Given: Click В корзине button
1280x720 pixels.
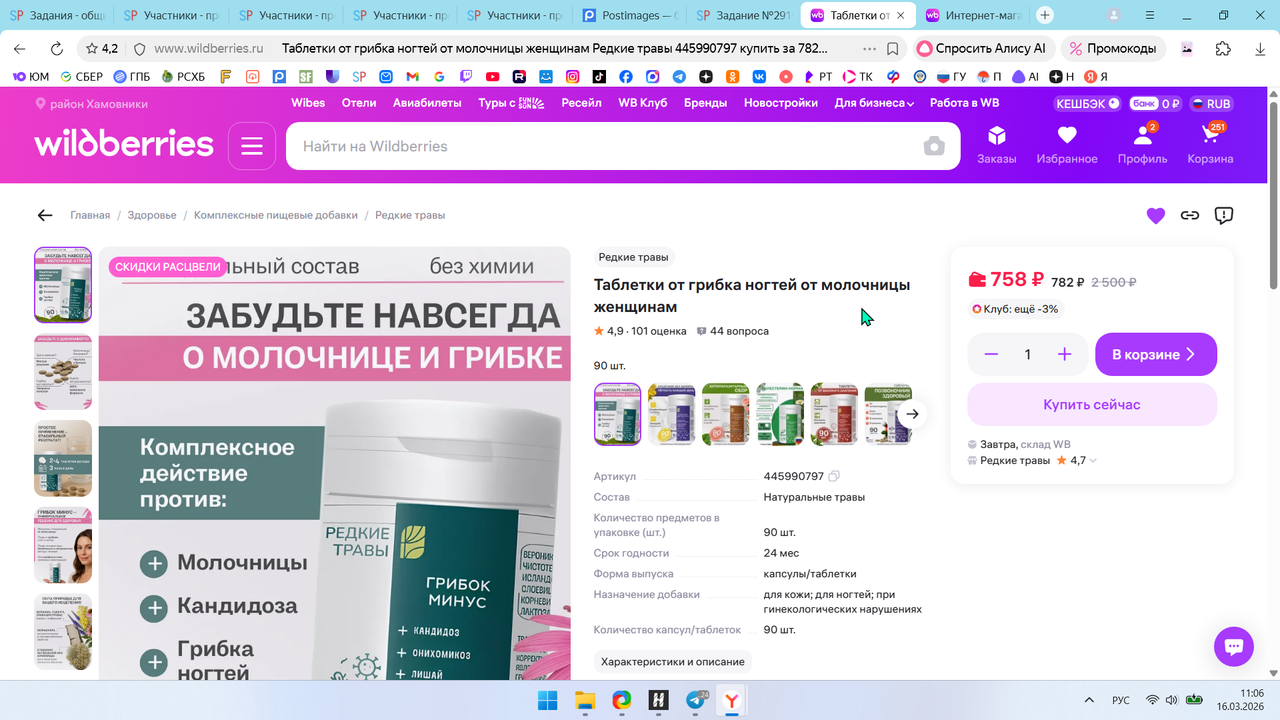Looking at the screenshot, I should 1156,354.
